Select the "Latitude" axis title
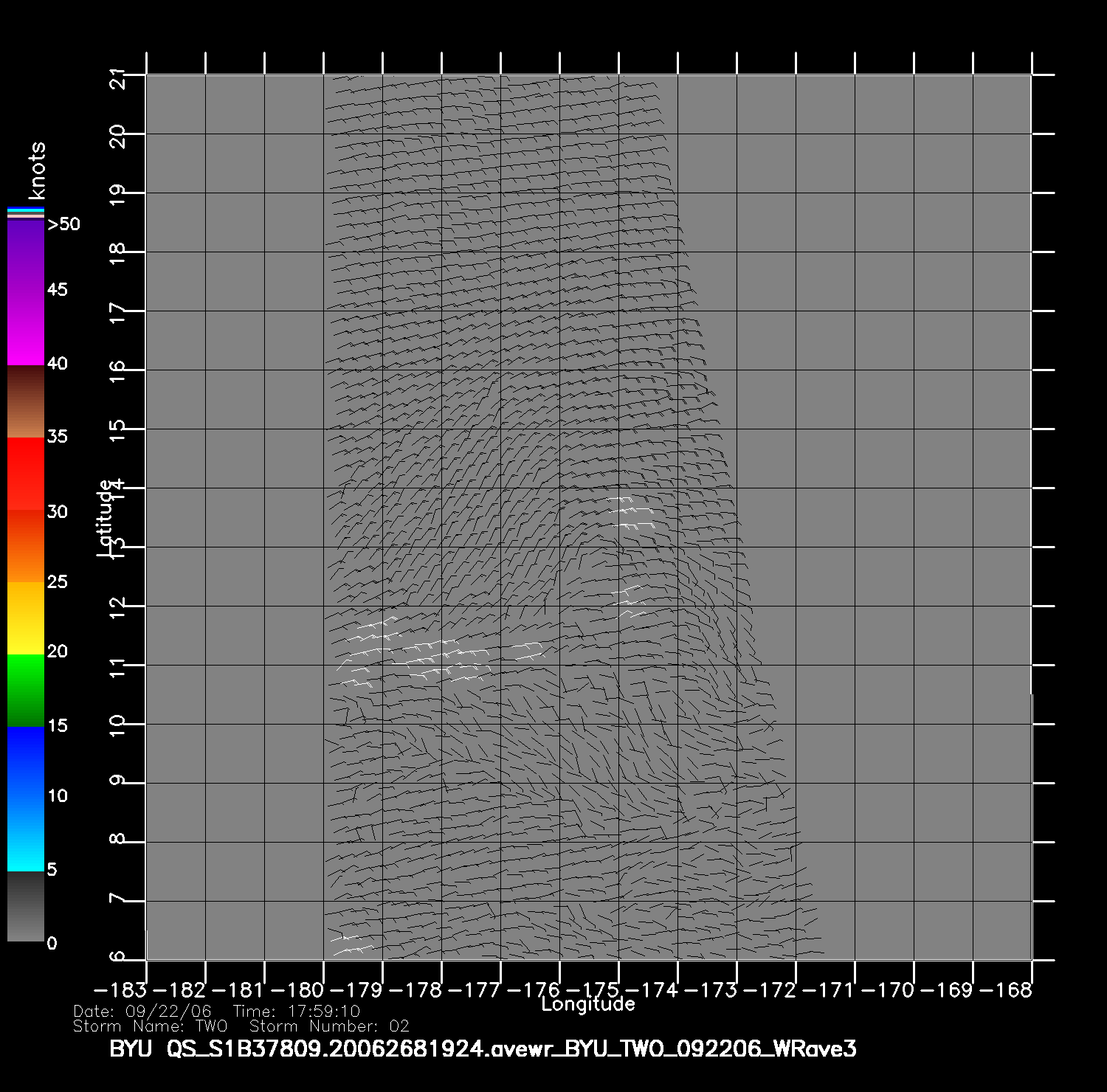This screenshot has width=1107, height=1092. tap(105, 517)
